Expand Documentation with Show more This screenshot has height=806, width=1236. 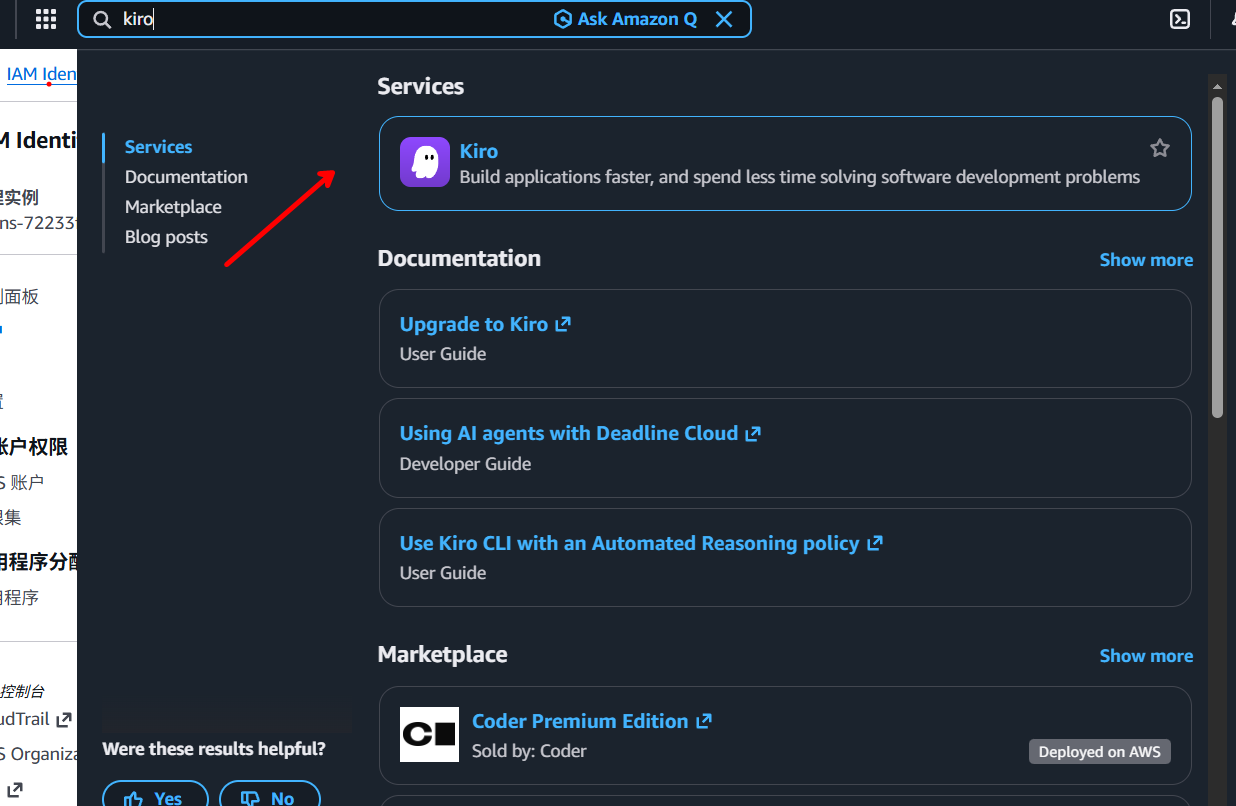click(1146, 260)
